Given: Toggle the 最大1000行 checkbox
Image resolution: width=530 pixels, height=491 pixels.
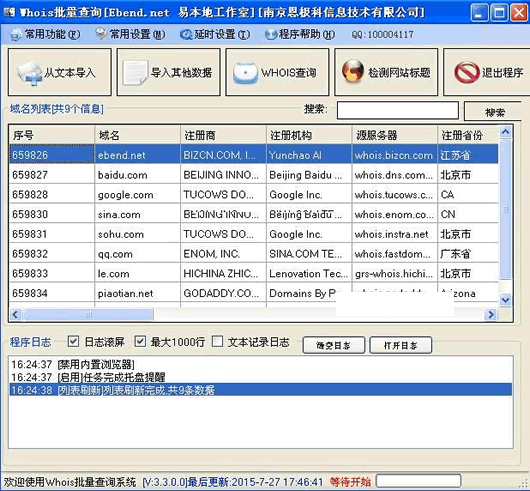Looking at the screenshot, I should click(x=140, y=341).
